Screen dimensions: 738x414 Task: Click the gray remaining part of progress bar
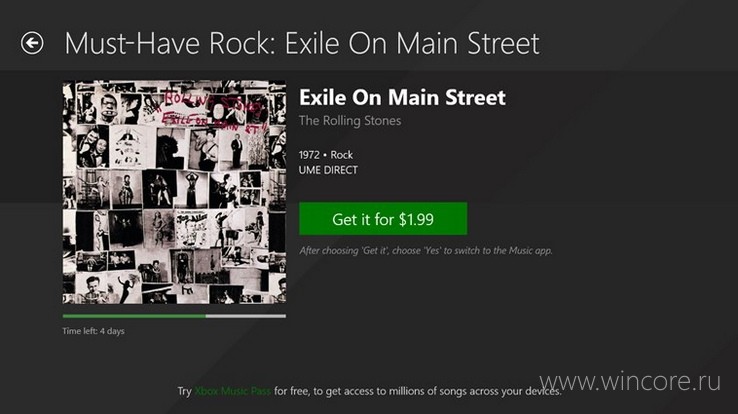(x=246, y=316)
